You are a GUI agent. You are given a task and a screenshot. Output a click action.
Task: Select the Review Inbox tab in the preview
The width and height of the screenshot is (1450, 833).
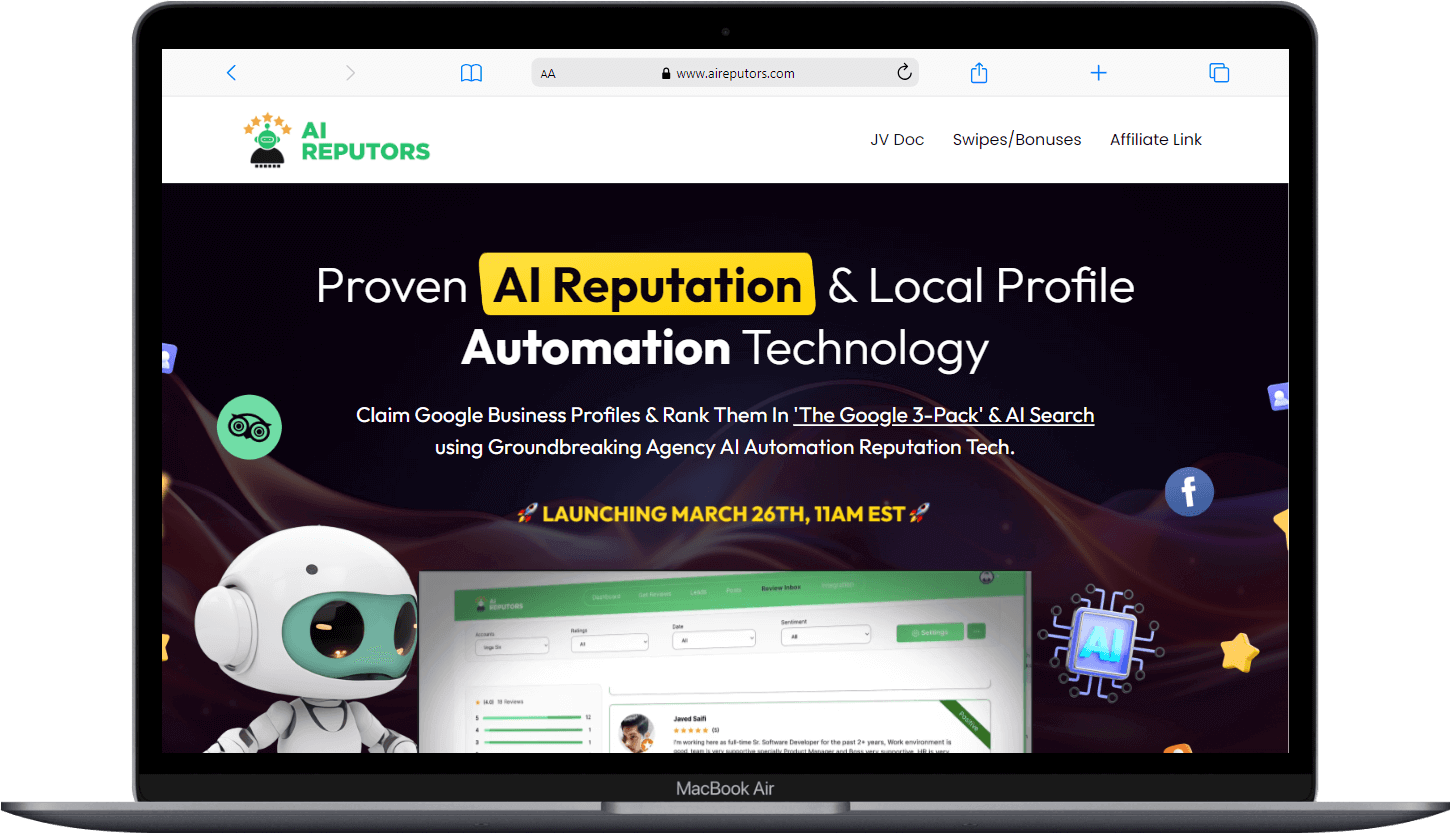pos(781,588)
